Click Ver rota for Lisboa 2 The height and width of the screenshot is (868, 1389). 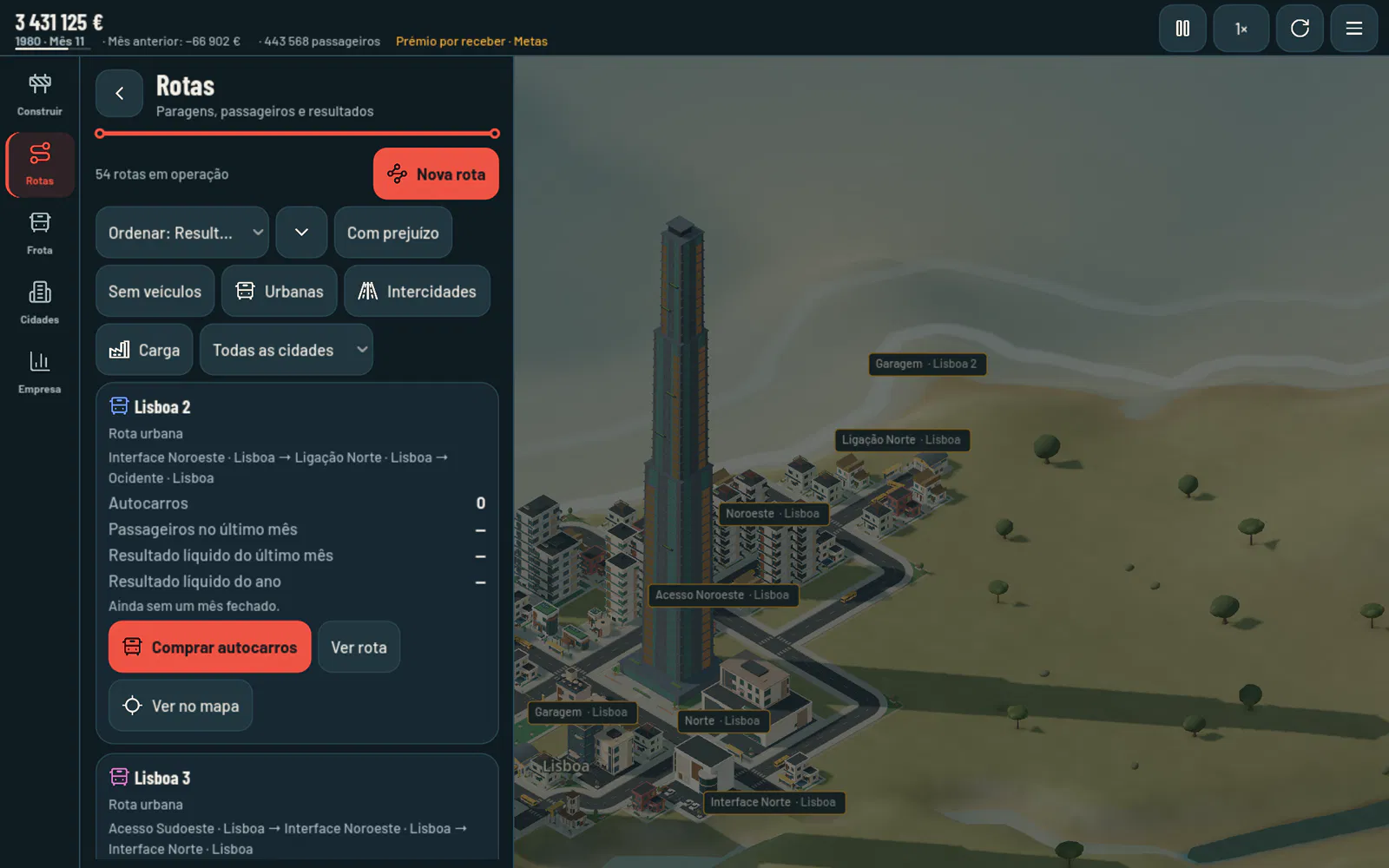tap(359, 647)
